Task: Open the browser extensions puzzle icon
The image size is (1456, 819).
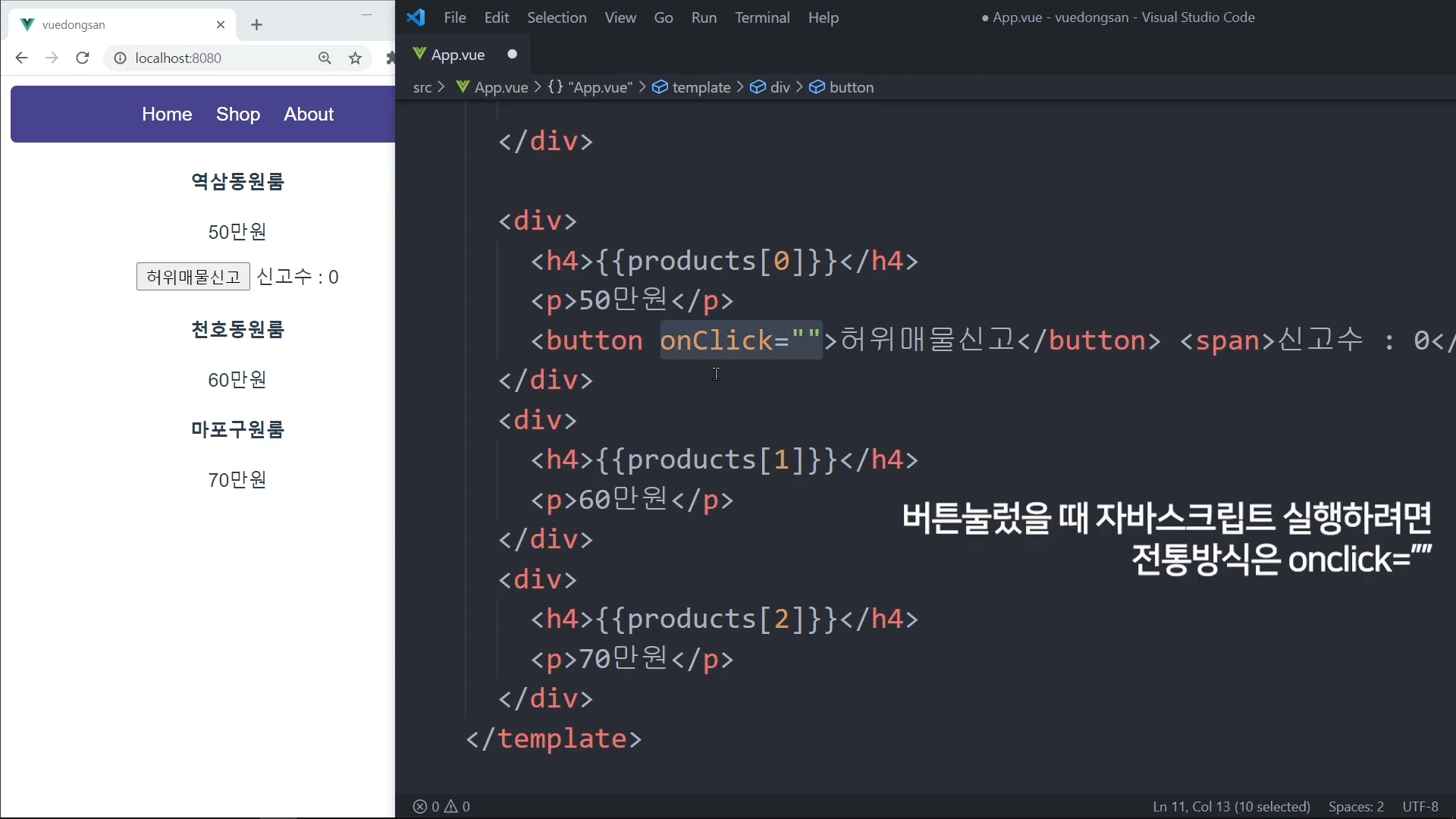Action: [390, 58]
